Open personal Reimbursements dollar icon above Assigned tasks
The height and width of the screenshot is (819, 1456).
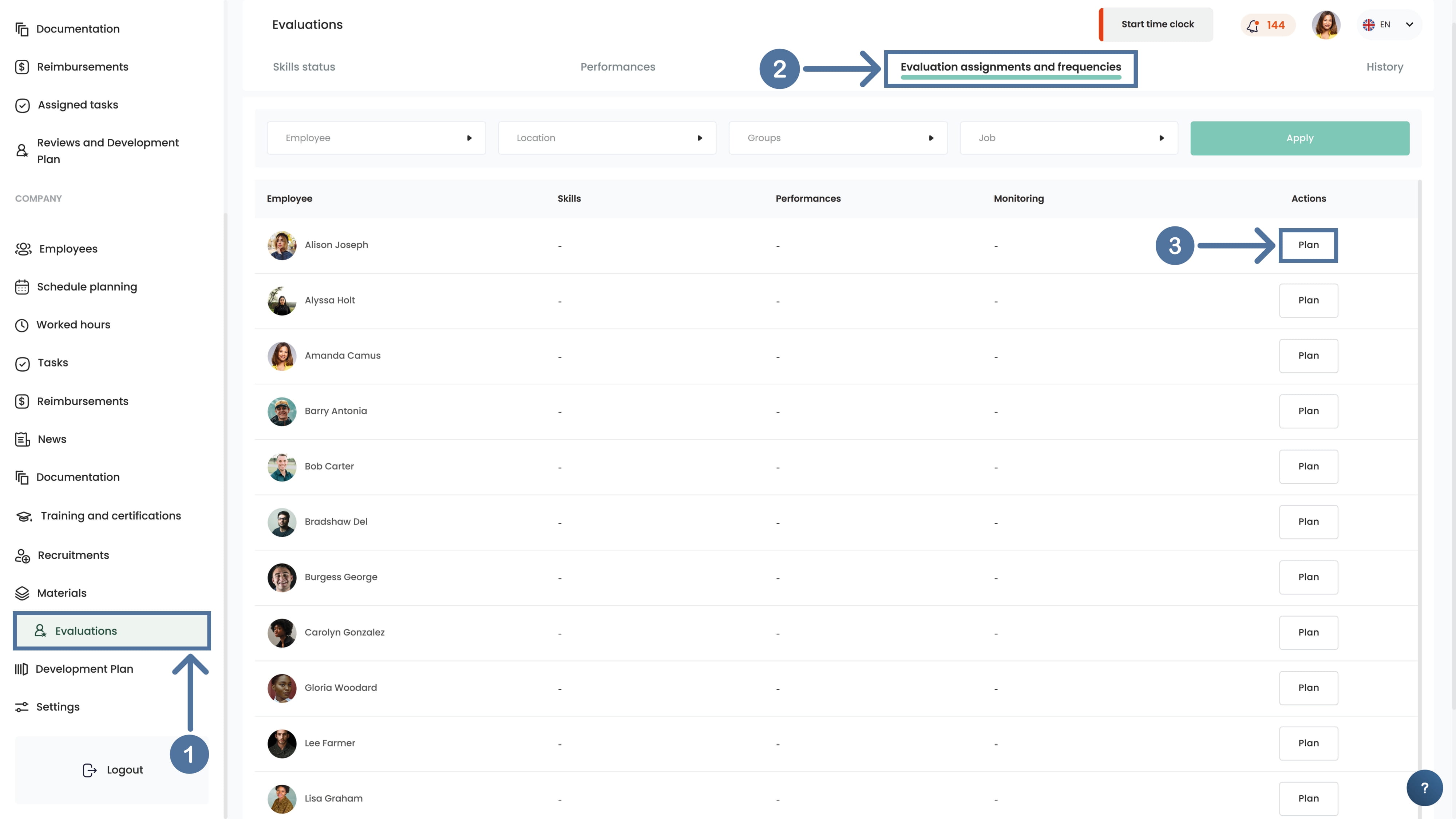tap(22, 67)
